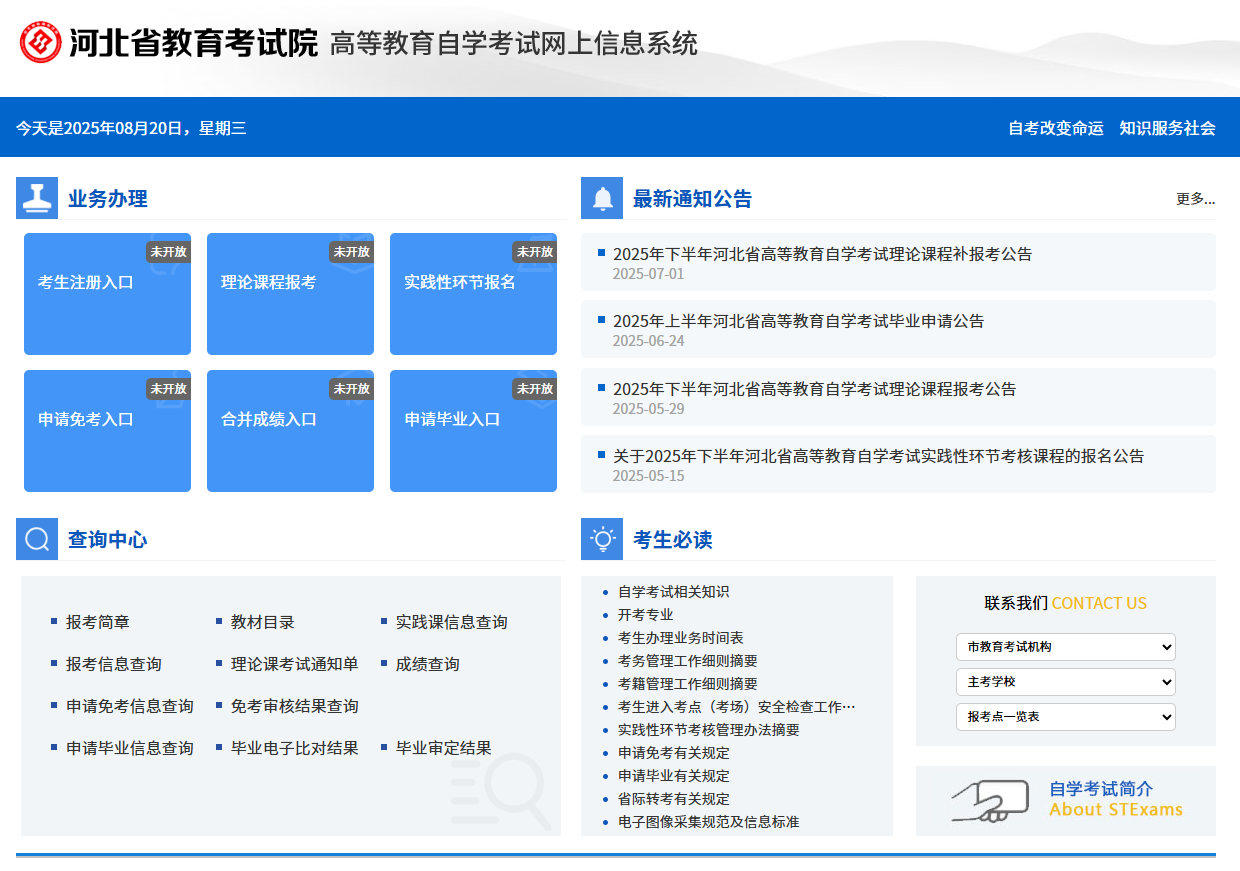Click 更多... to view more notices
Viewport: 1240px width, 871px height.
coord(1195,198)
